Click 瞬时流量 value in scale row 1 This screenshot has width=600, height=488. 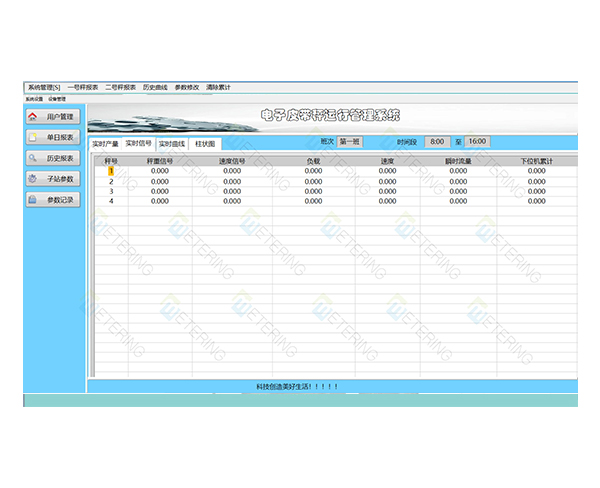tap(458, 171)
